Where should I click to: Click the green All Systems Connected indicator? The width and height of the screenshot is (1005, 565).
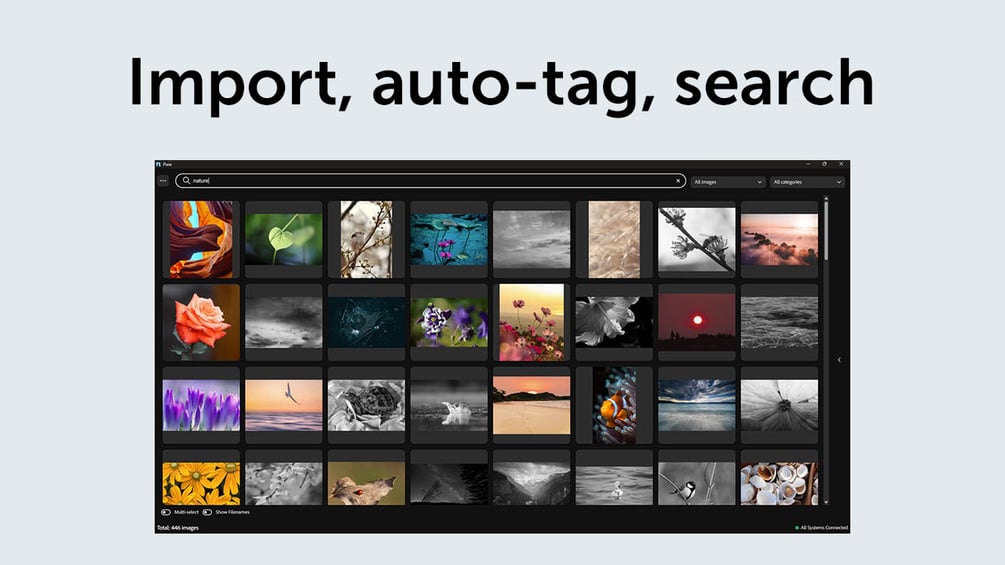(x=797, y=528)
